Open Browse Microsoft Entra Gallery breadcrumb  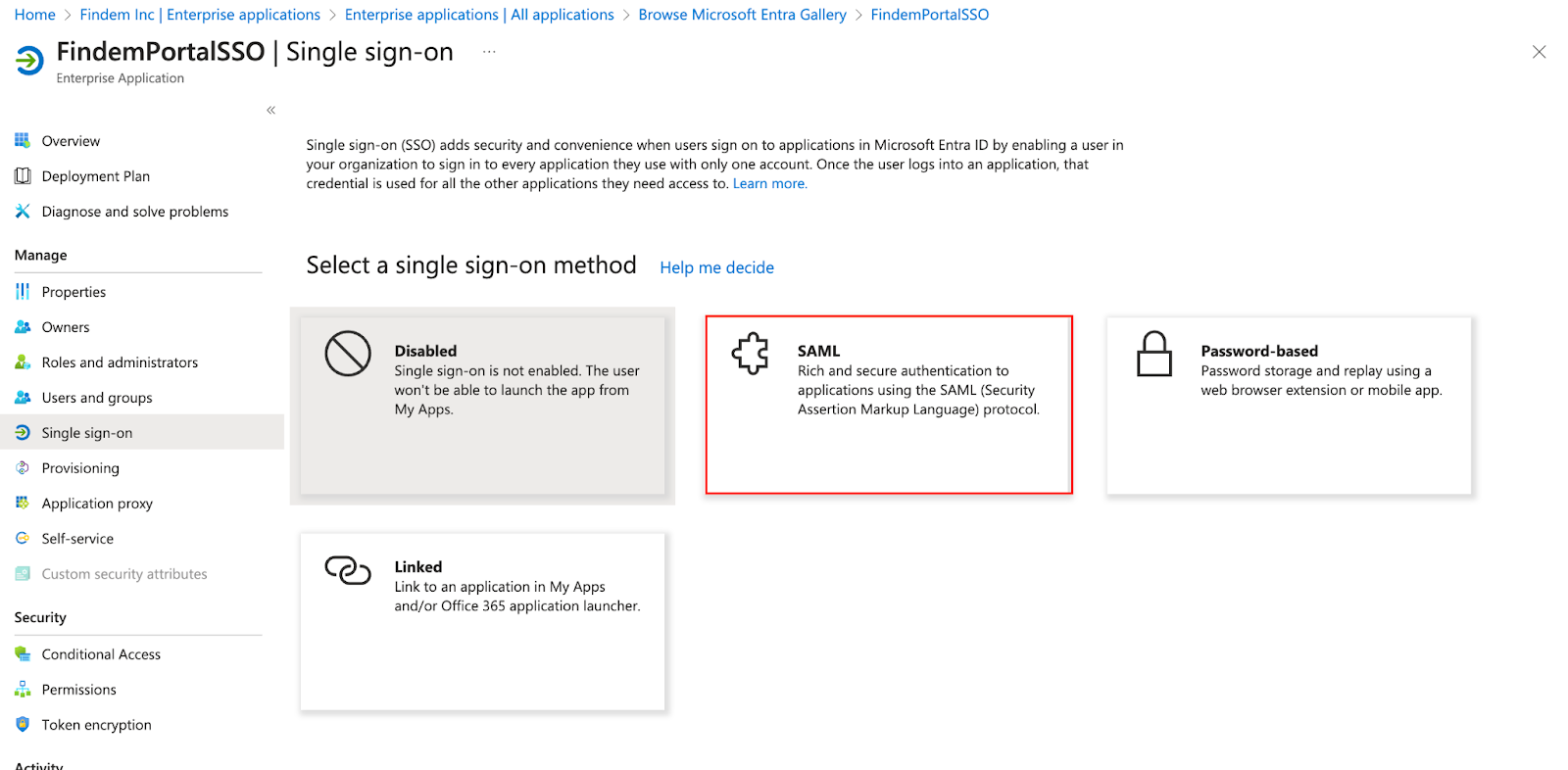(x=742, y=15)
